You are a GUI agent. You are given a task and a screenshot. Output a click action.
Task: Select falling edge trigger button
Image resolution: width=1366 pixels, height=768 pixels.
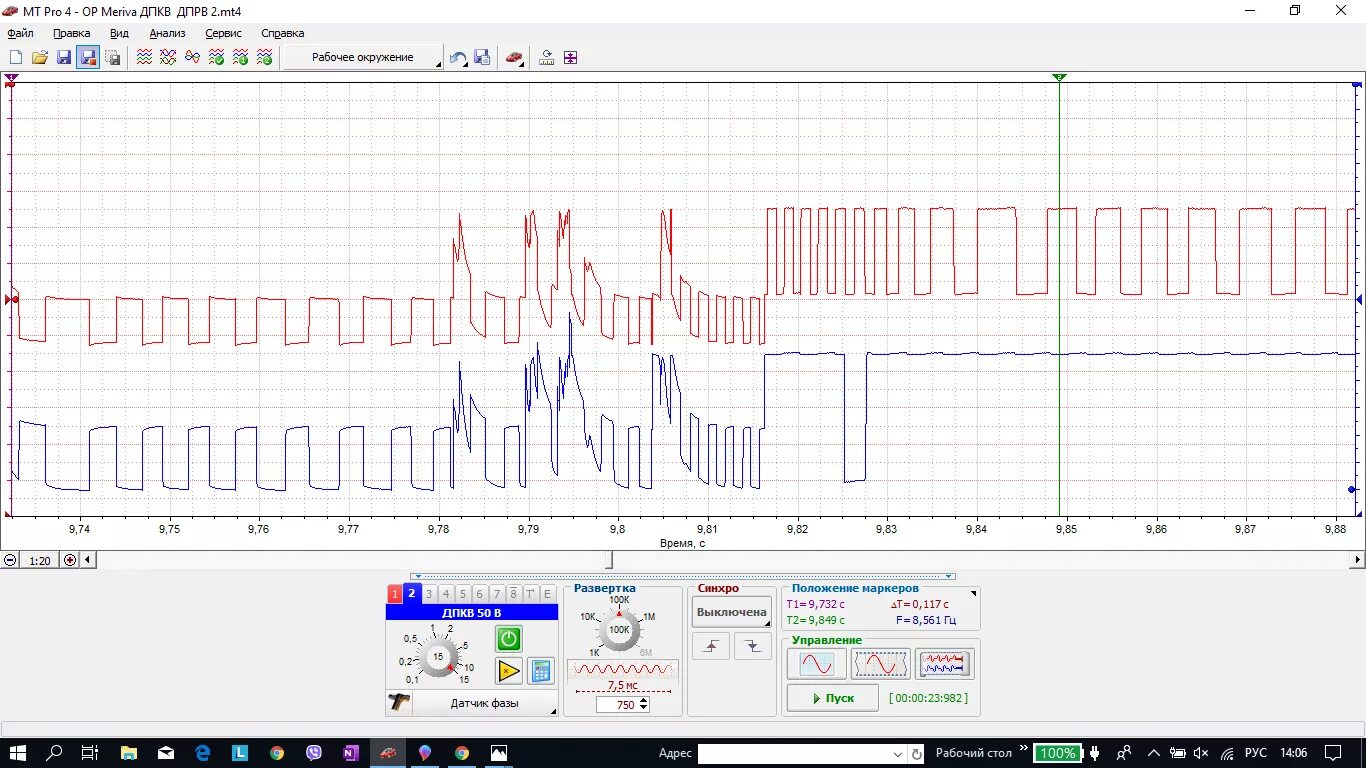(x=752, y=647)
